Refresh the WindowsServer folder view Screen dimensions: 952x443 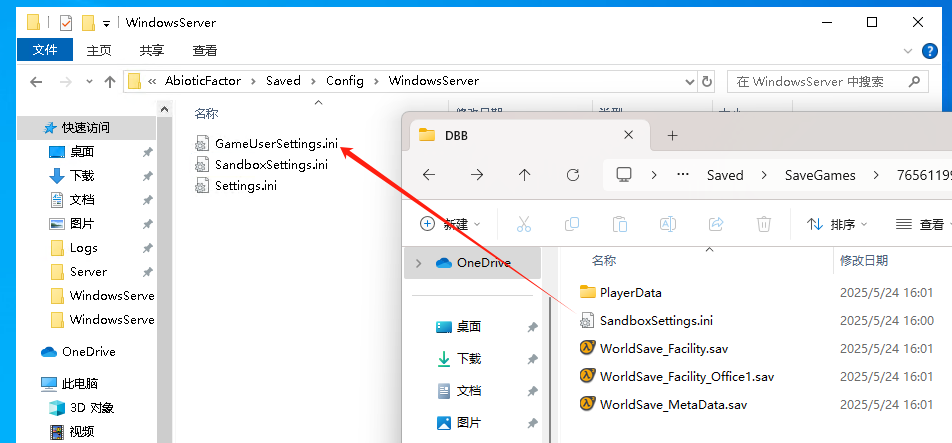[707, 81]
